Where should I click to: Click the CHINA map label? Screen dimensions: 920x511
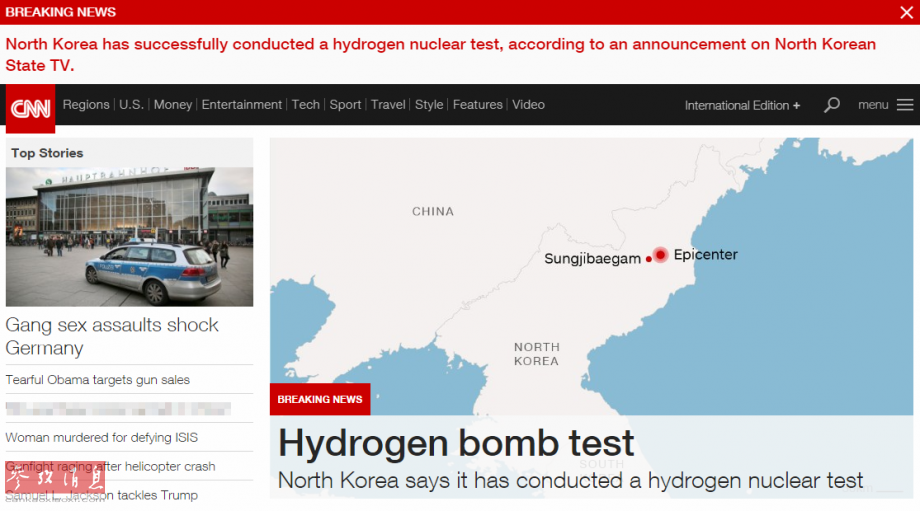tap(433, 212)
